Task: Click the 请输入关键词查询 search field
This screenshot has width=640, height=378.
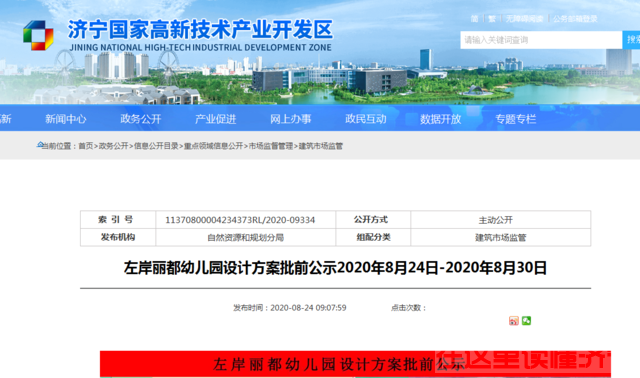Action: click(541, 40)
